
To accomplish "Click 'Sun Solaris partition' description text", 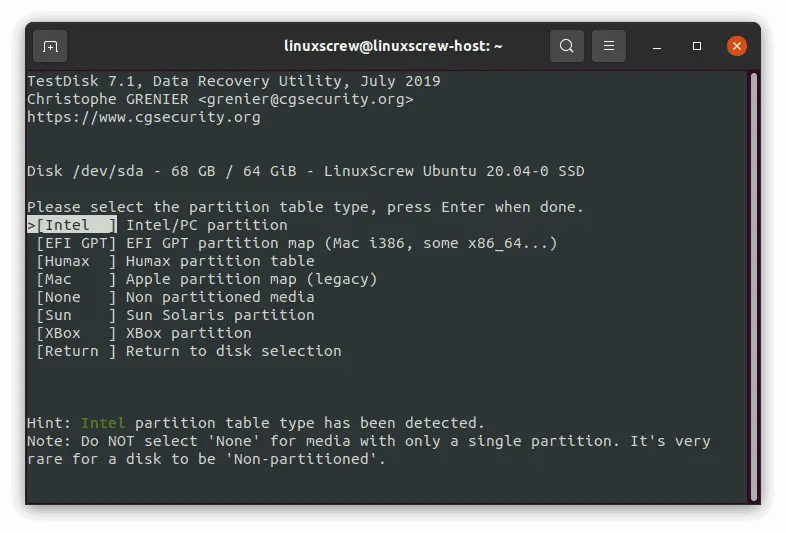I will [220, 315].
